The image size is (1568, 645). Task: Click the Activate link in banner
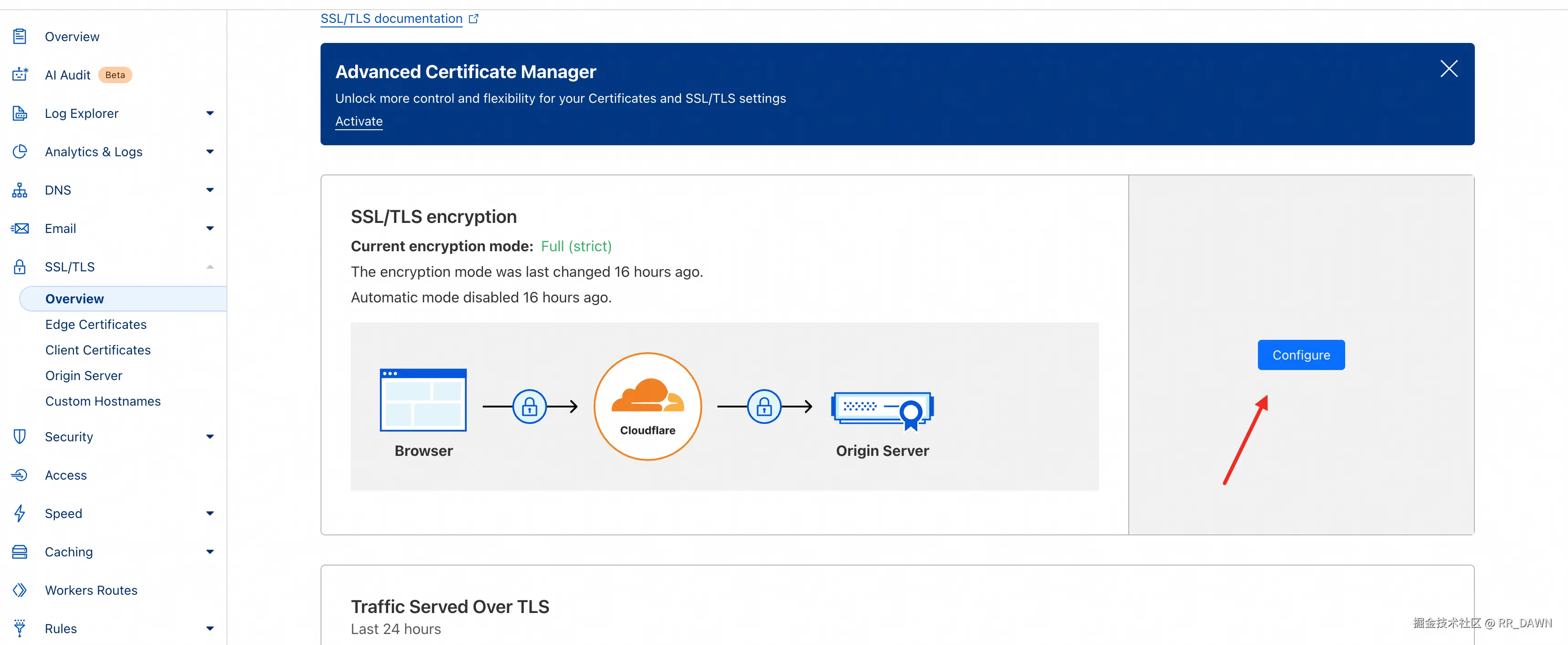tap(358, 121)
